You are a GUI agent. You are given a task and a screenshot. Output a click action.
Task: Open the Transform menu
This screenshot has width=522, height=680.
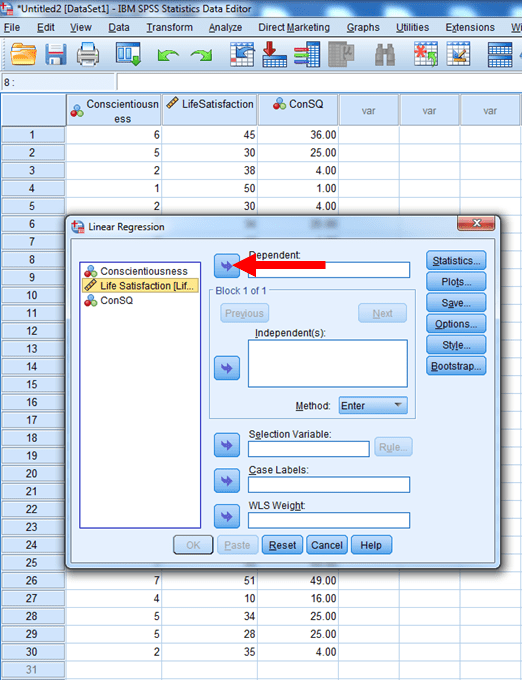[x=169, y=27]
